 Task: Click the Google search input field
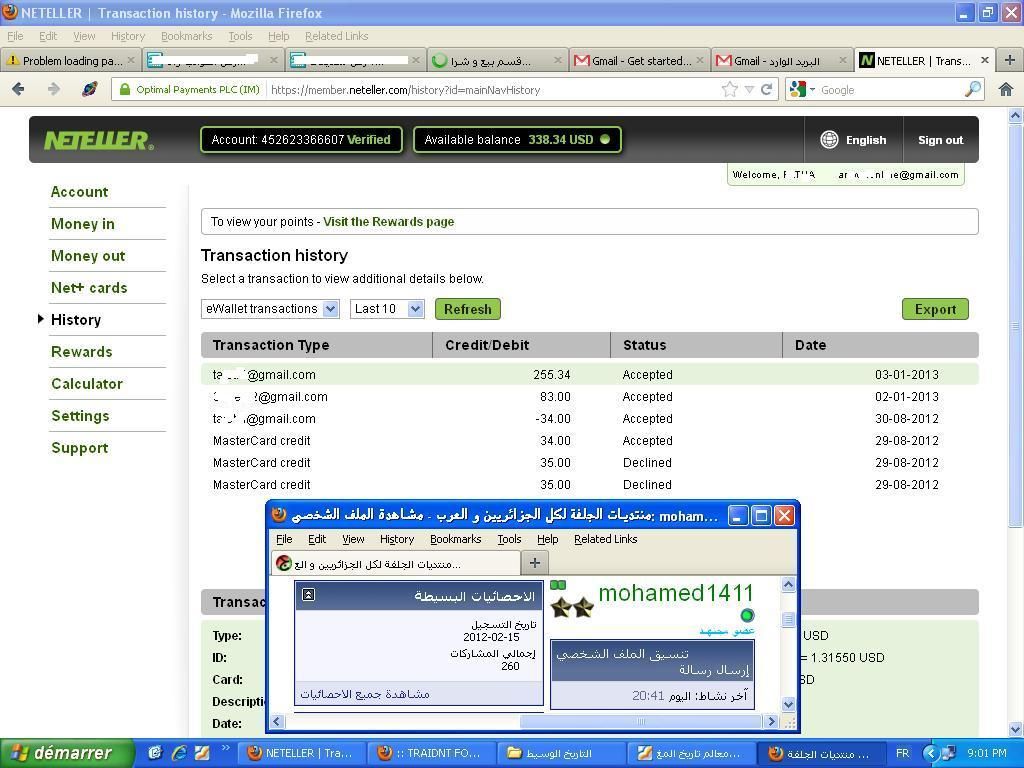891,89
